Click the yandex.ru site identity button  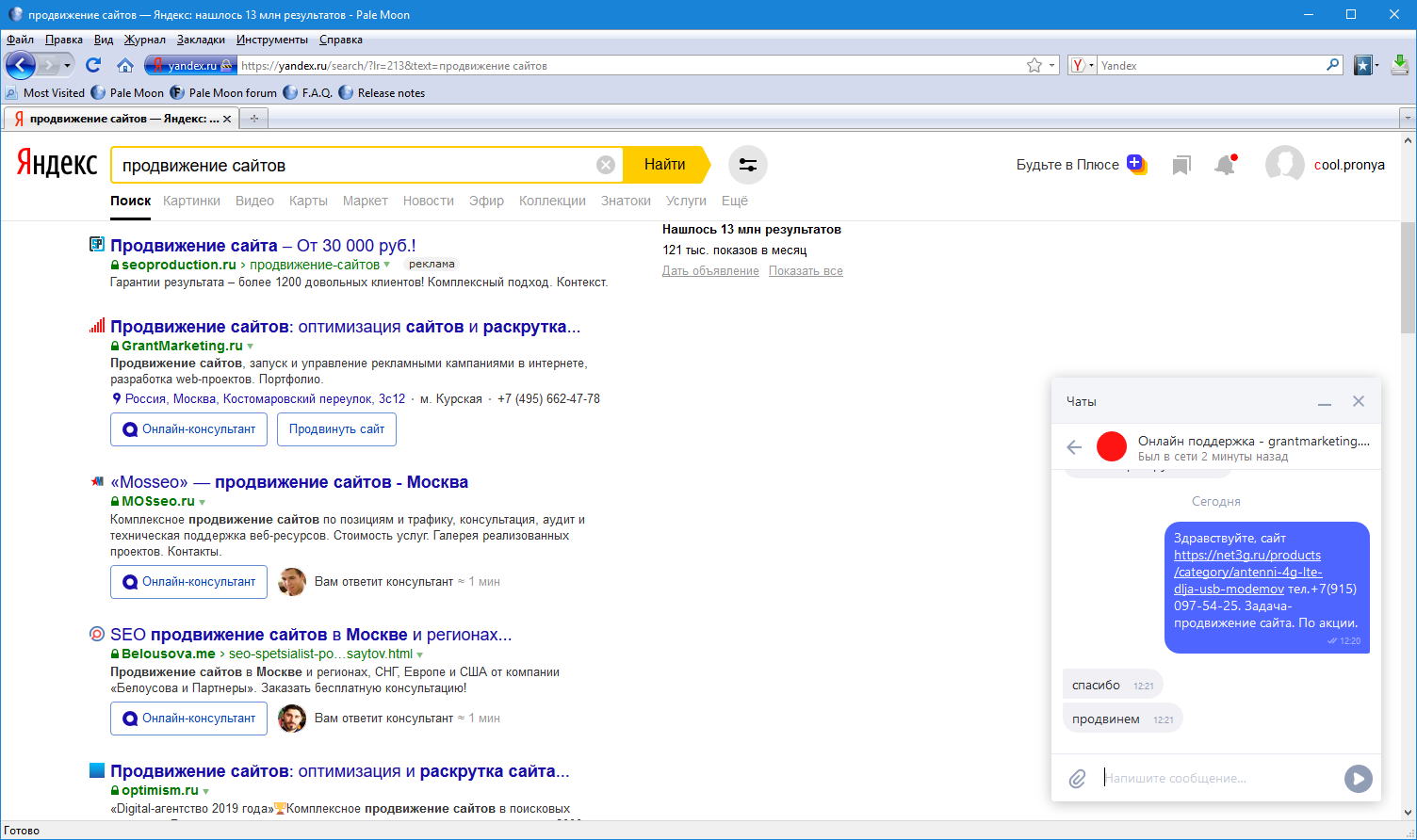click(x=188, y=65)
